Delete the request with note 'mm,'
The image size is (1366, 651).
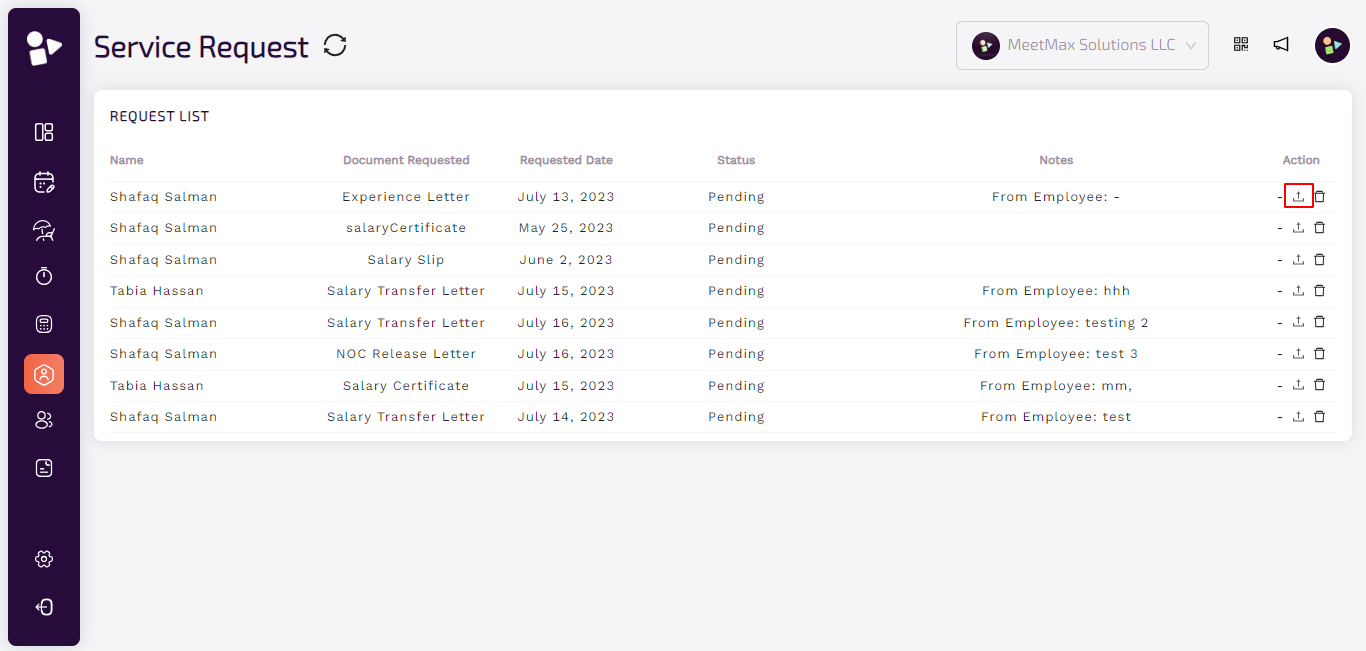[x=1319, y=386]
